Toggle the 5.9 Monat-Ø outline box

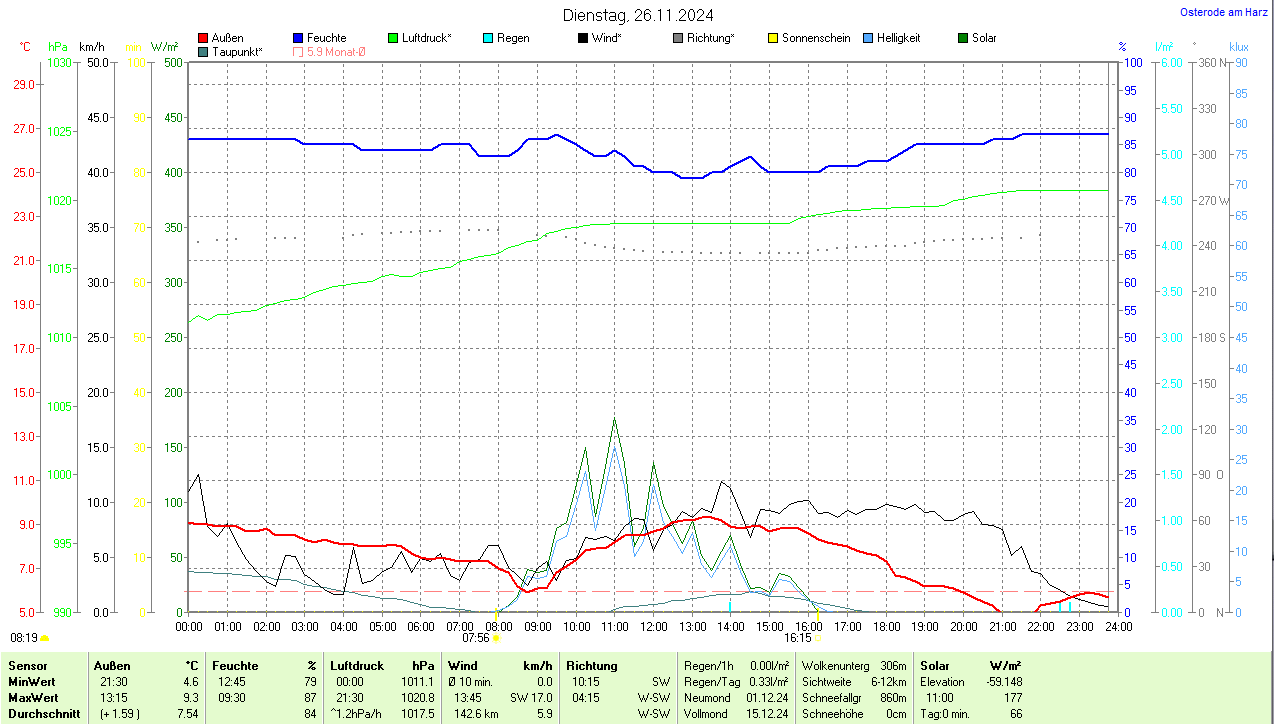point(298,51)
